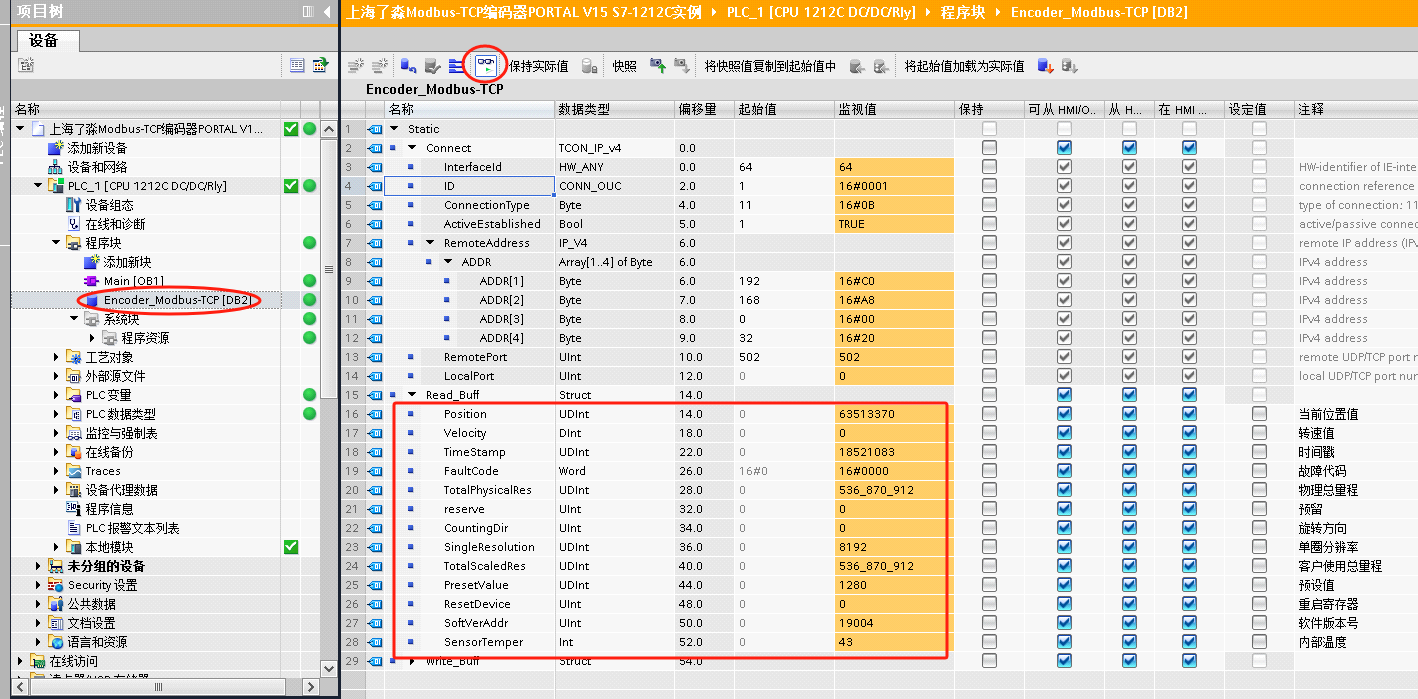Click the last gray database toolbar icon
This screenshot has width=1418, height=699.
pyautogui.click(x=1069, y=66)
